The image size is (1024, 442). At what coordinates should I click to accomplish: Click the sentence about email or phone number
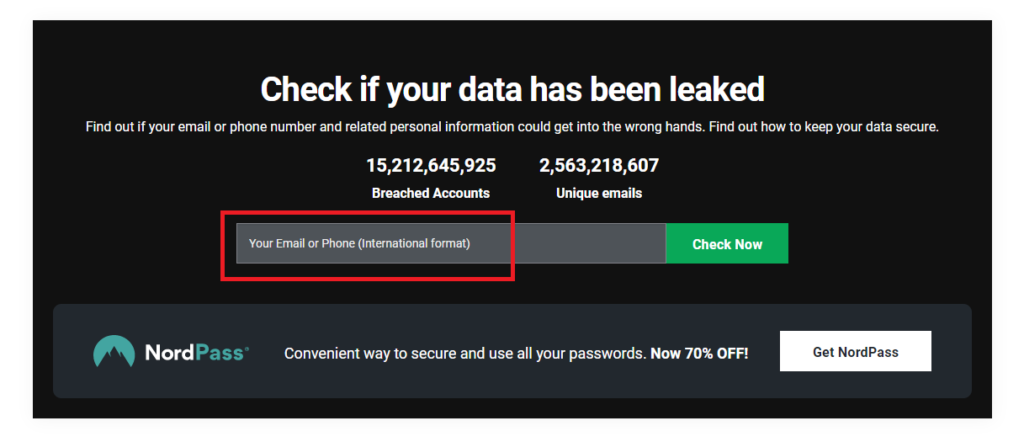pyautogui.click(x=390, y=128)
